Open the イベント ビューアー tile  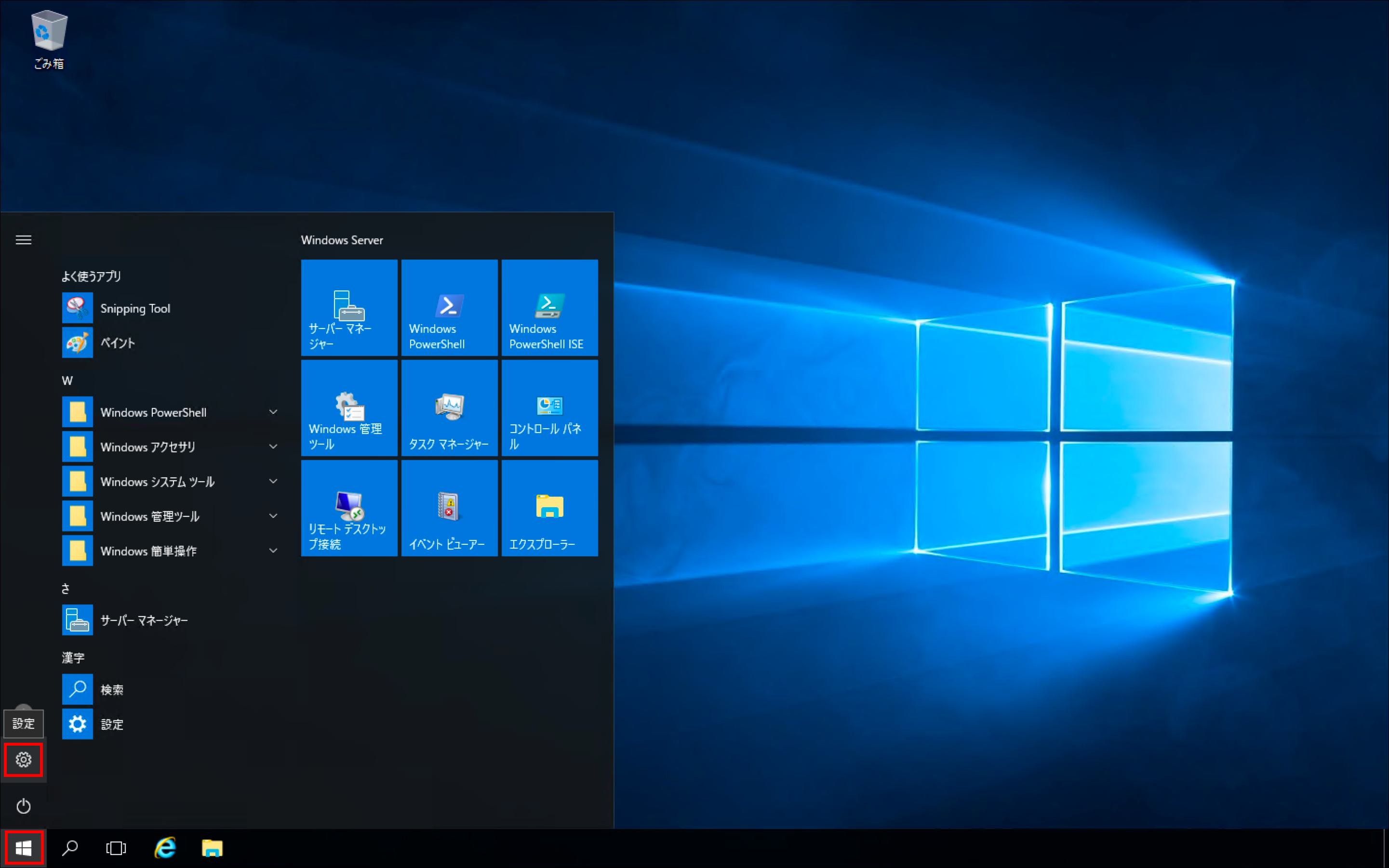pos(450,508)
